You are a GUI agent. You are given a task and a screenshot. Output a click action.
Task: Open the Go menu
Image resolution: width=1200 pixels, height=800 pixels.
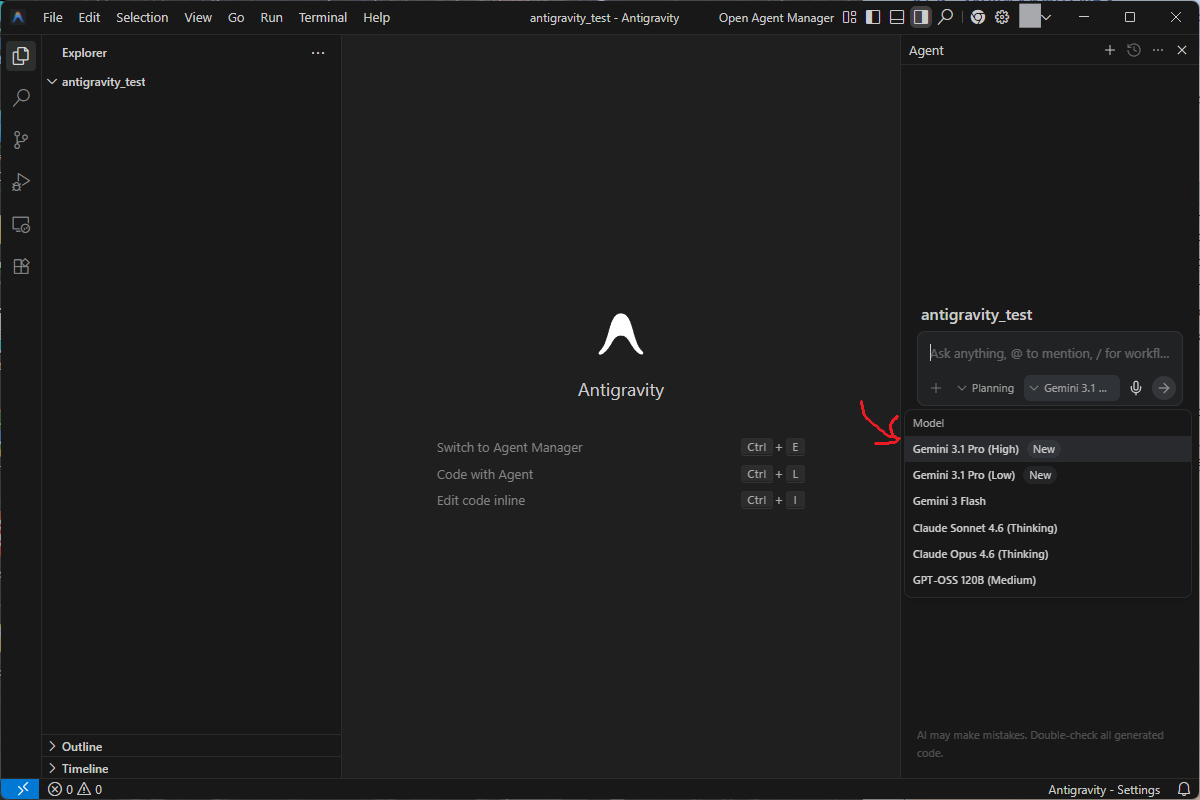[x=236, y=17]
